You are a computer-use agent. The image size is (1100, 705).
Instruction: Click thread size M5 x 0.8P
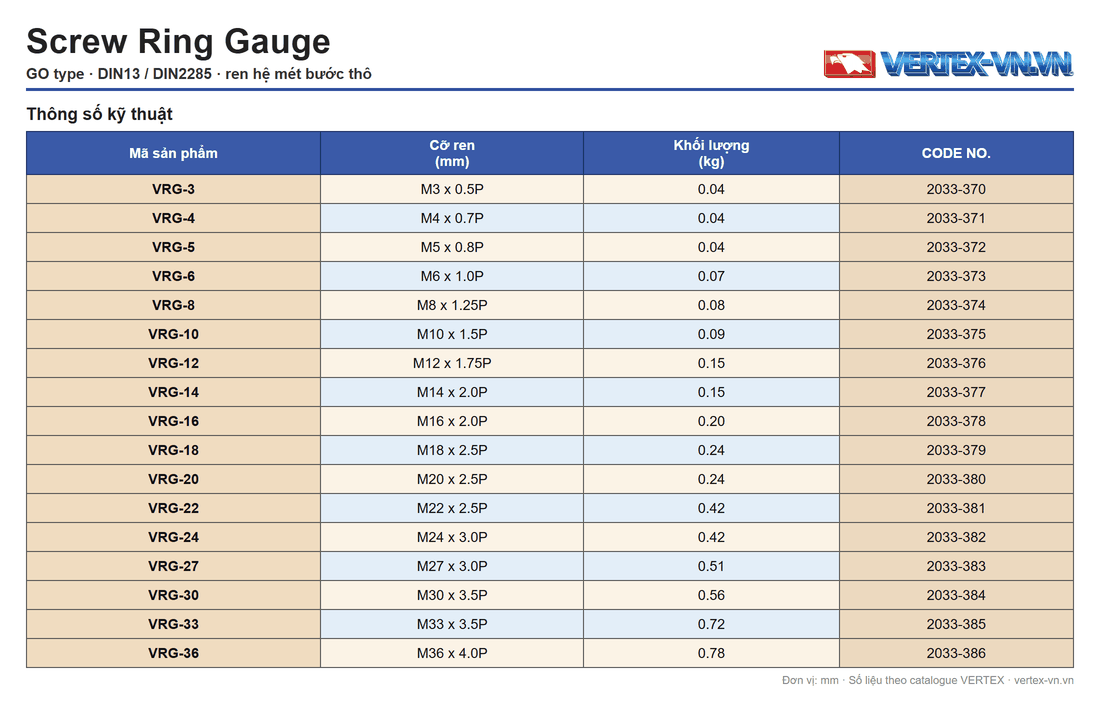(x=452, y=247)
